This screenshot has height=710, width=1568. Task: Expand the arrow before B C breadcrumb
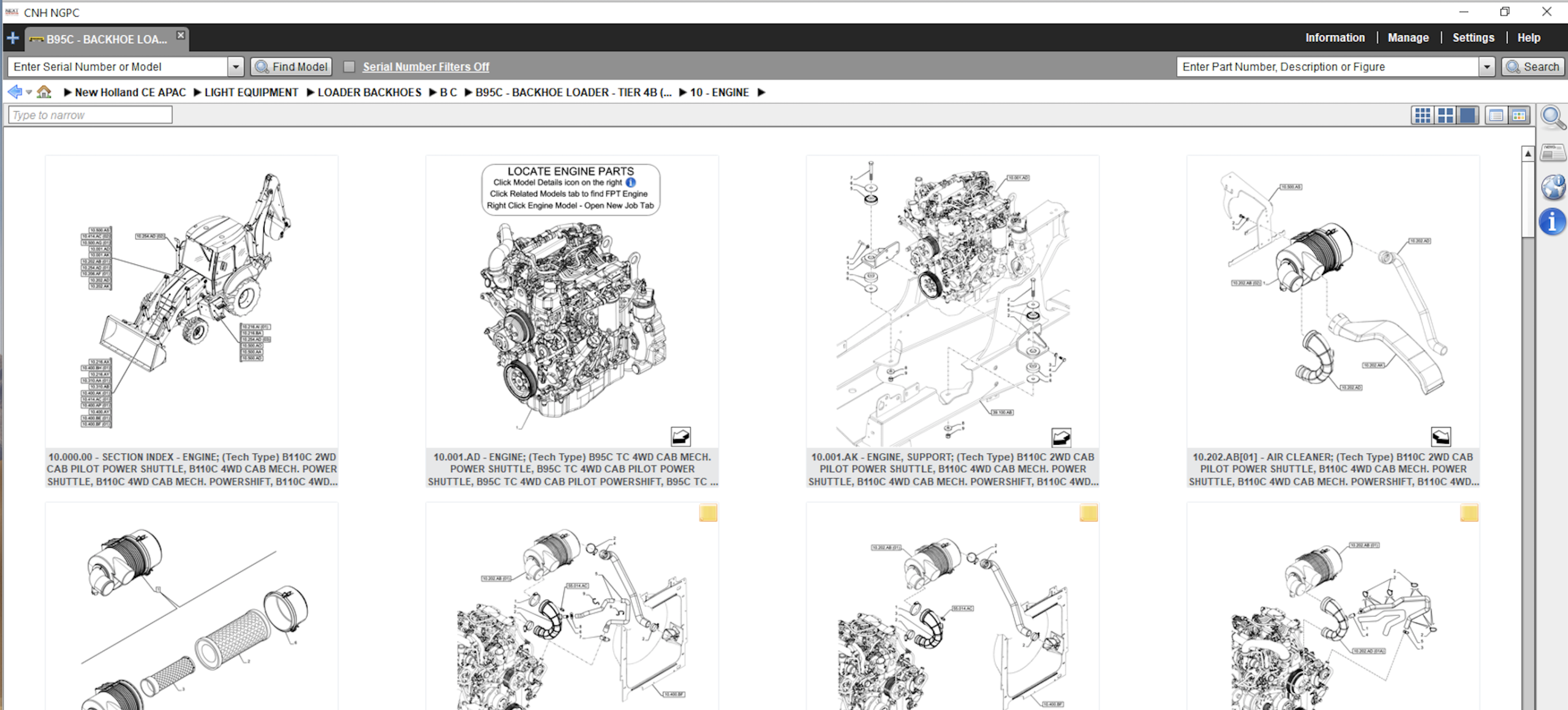[x=432, y=93]
